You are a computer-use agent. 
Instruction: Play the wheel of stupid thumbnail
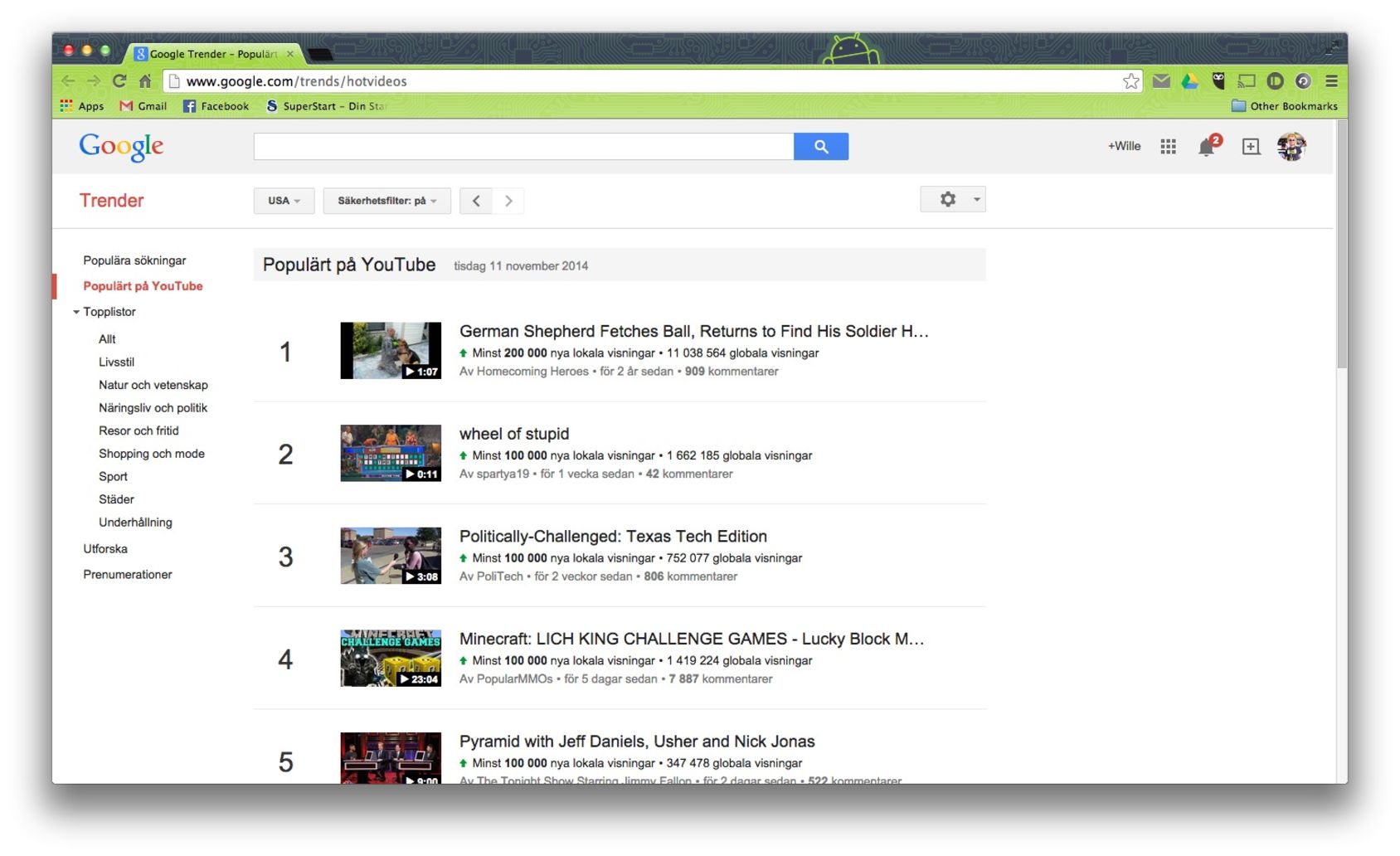click(x=391, y=453)
